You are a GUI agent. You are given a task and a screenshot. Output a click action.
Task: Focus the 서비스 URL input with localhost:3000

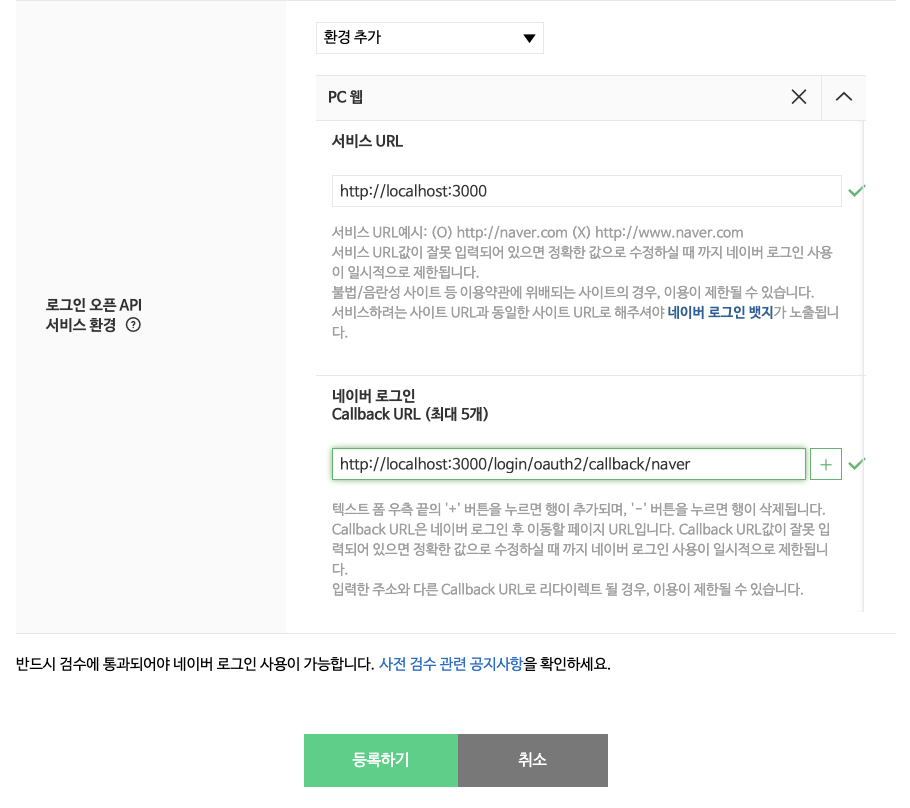(x=587, y=191)
